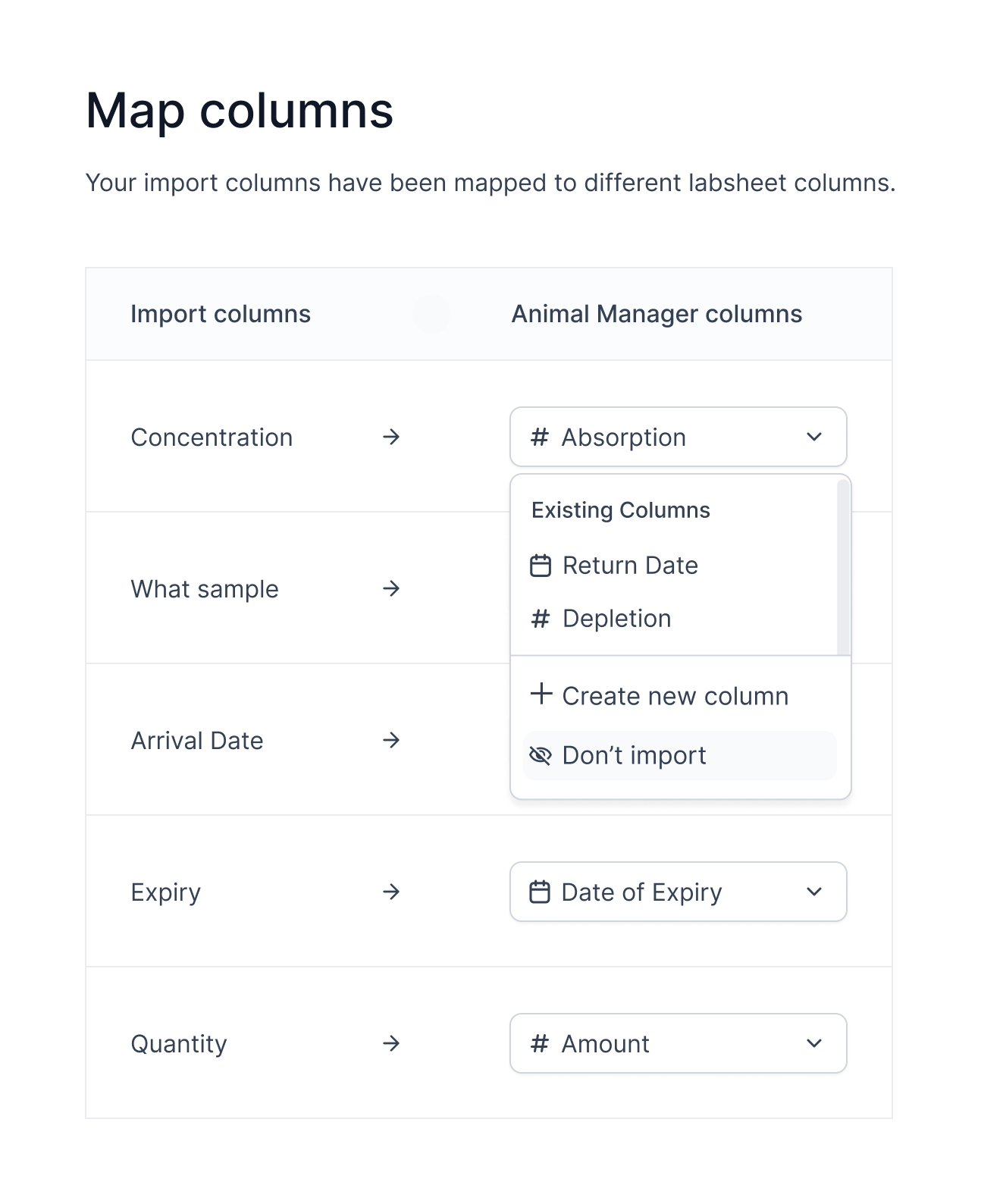The image size is (981, 1204).
Task: Select Return Date from existing columns
Action: 629,566
